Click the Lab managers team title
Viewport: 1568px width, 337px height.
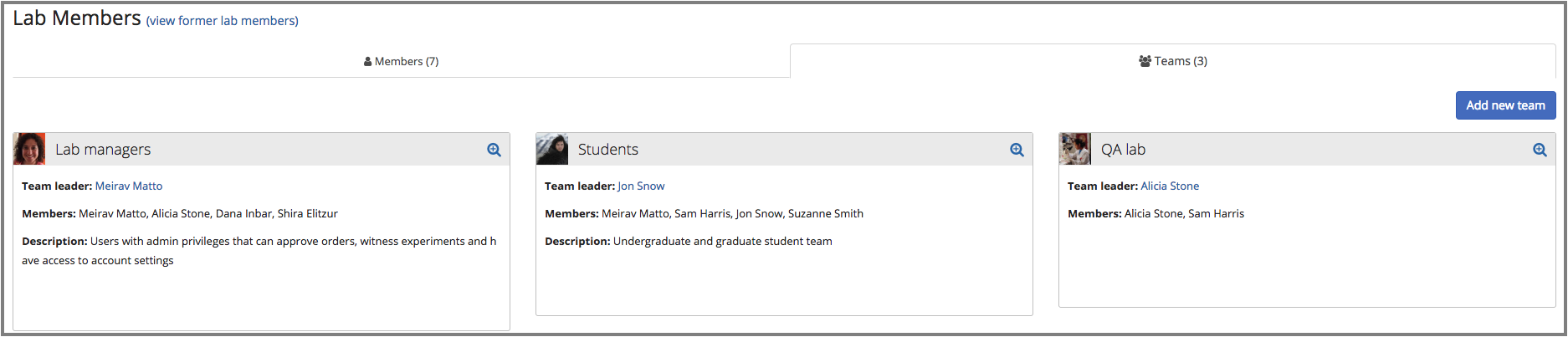(103, 150)
